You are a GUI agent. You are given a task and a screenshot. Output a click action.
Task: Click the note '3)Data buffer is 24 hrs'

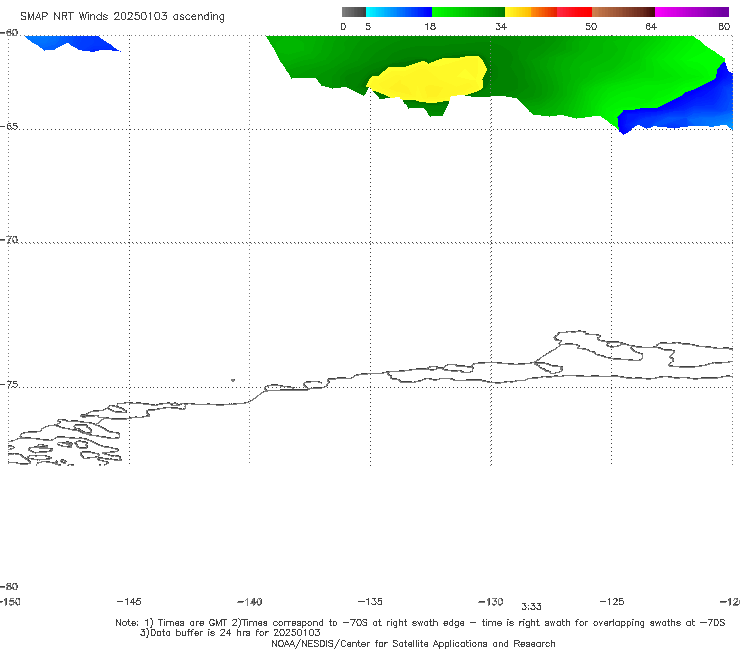[x=230, y=633]
